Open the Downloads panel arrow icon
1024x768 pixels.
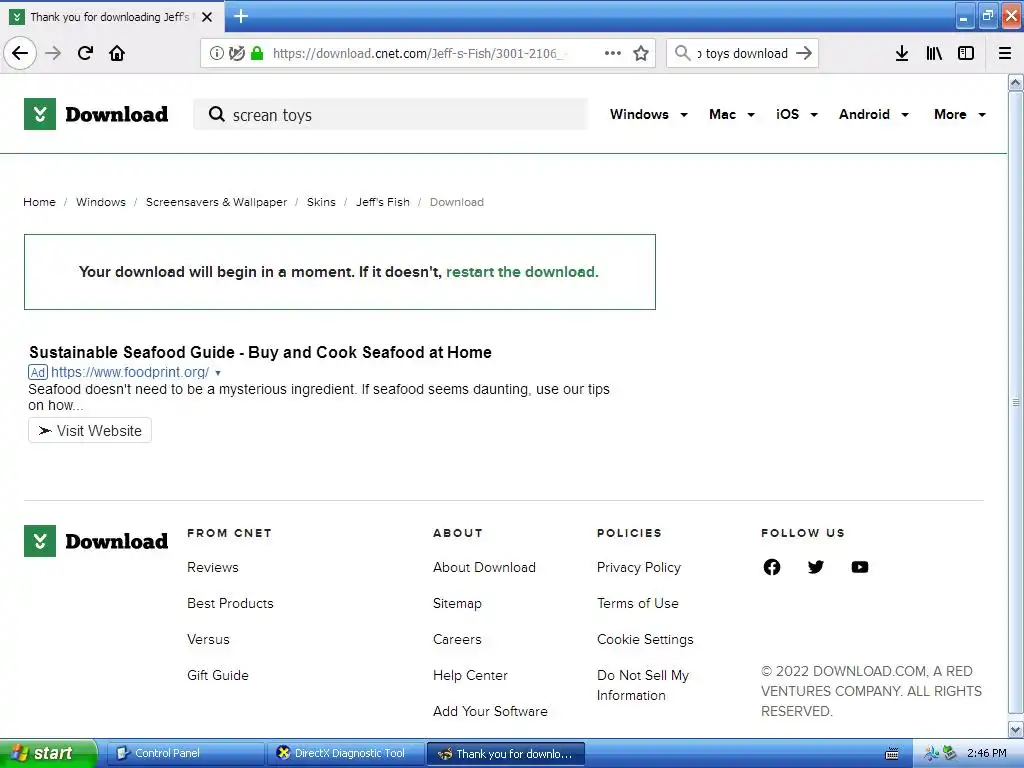[x=902, y=53]
